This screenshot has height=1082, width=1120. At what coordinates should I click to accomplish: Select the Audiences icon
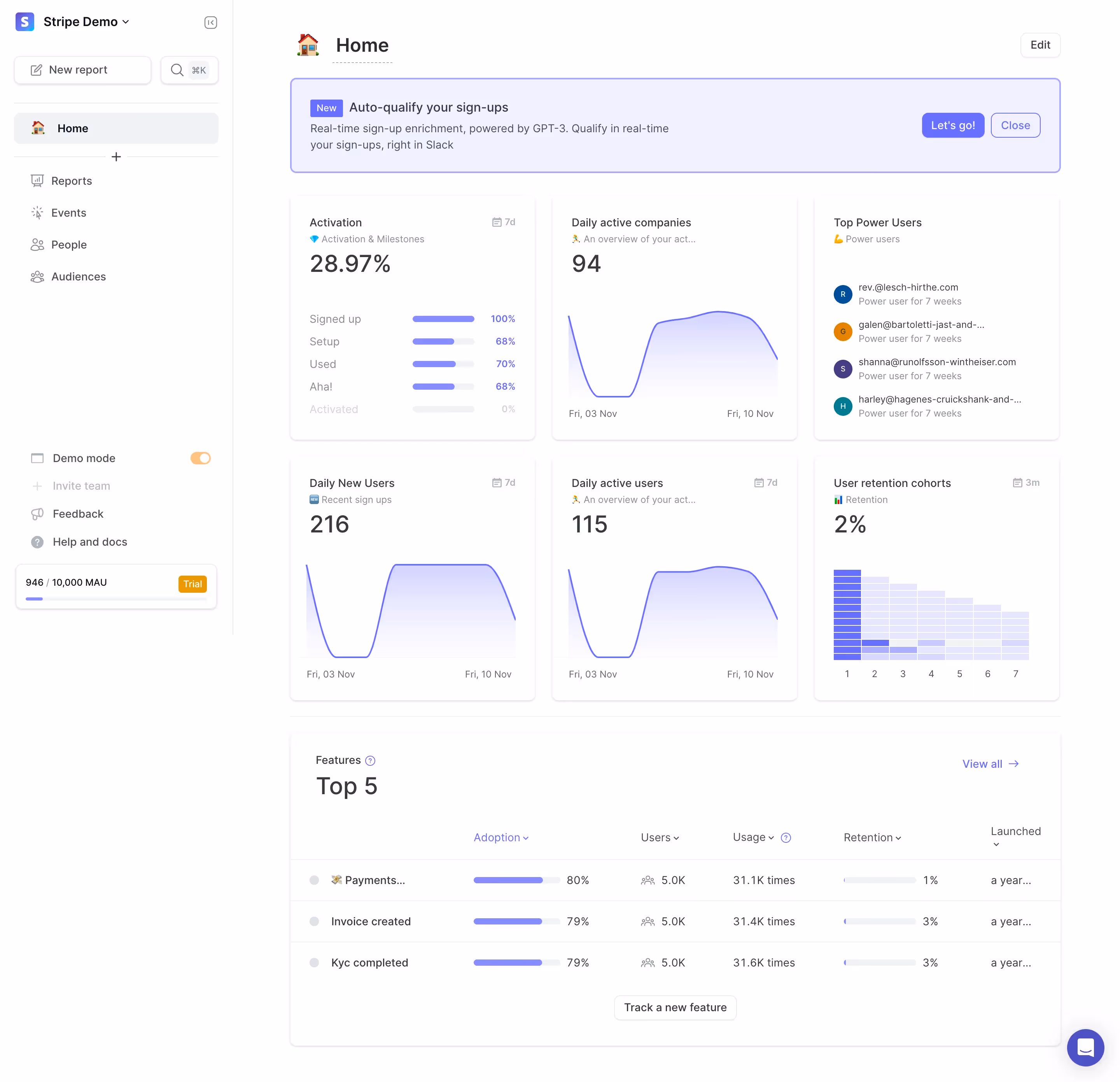(37, 276)
